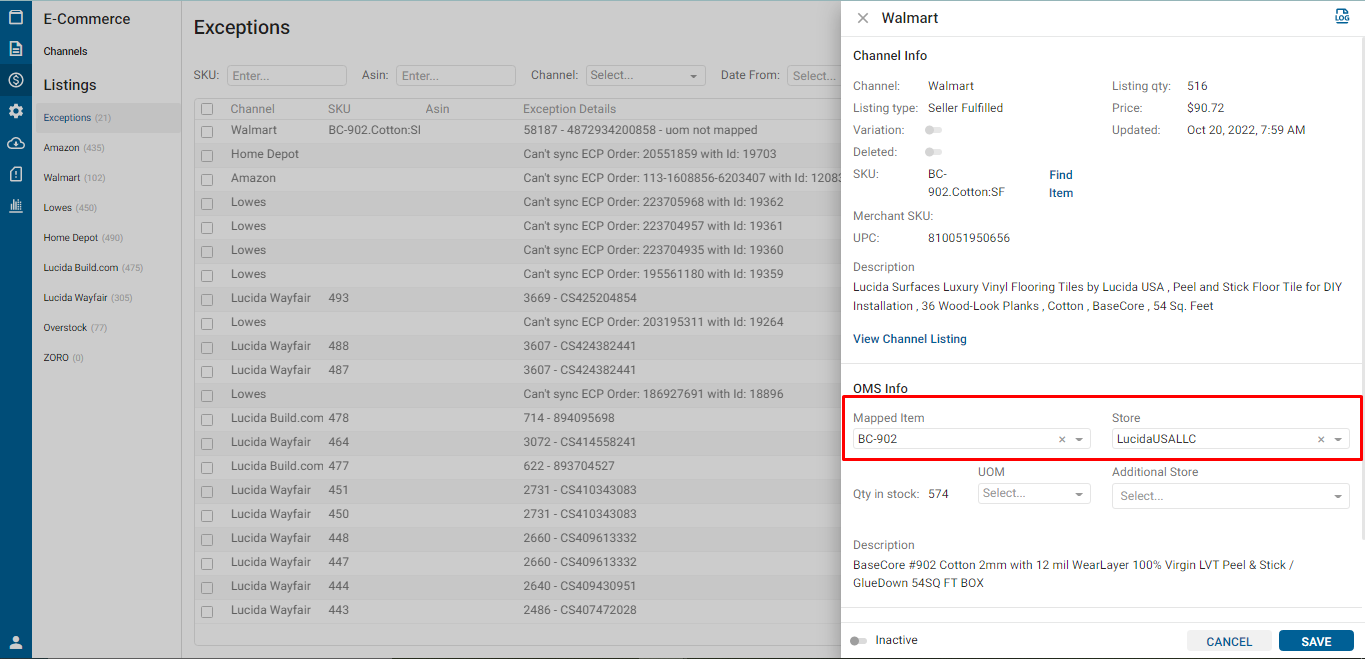Check the select-all header checkbox
Image resolution: width=1365 pixels, height=659 pixels.
pos(207,109)
